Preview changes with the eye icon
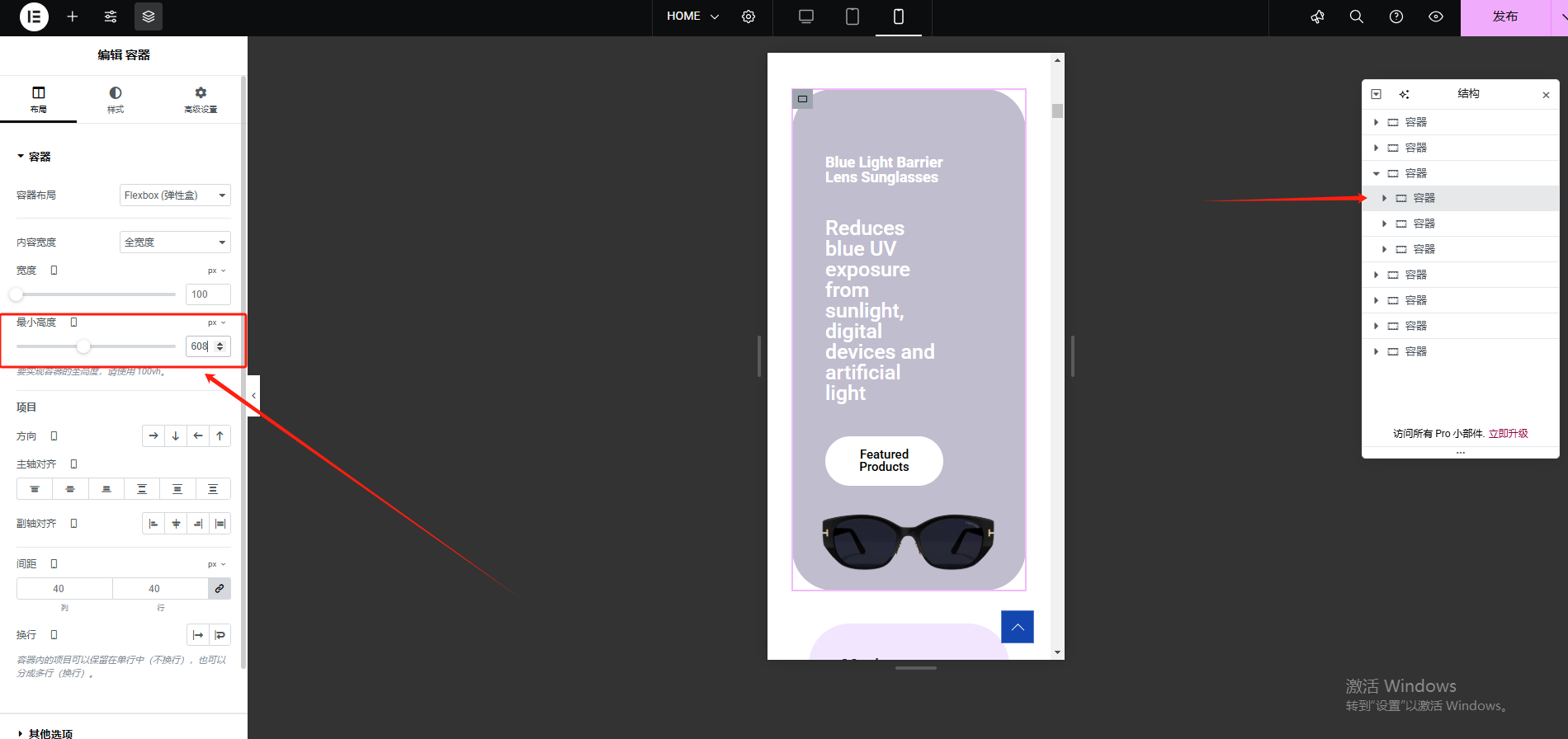This screenshot has height=739, width=1568. click(x=1436, y=16)
